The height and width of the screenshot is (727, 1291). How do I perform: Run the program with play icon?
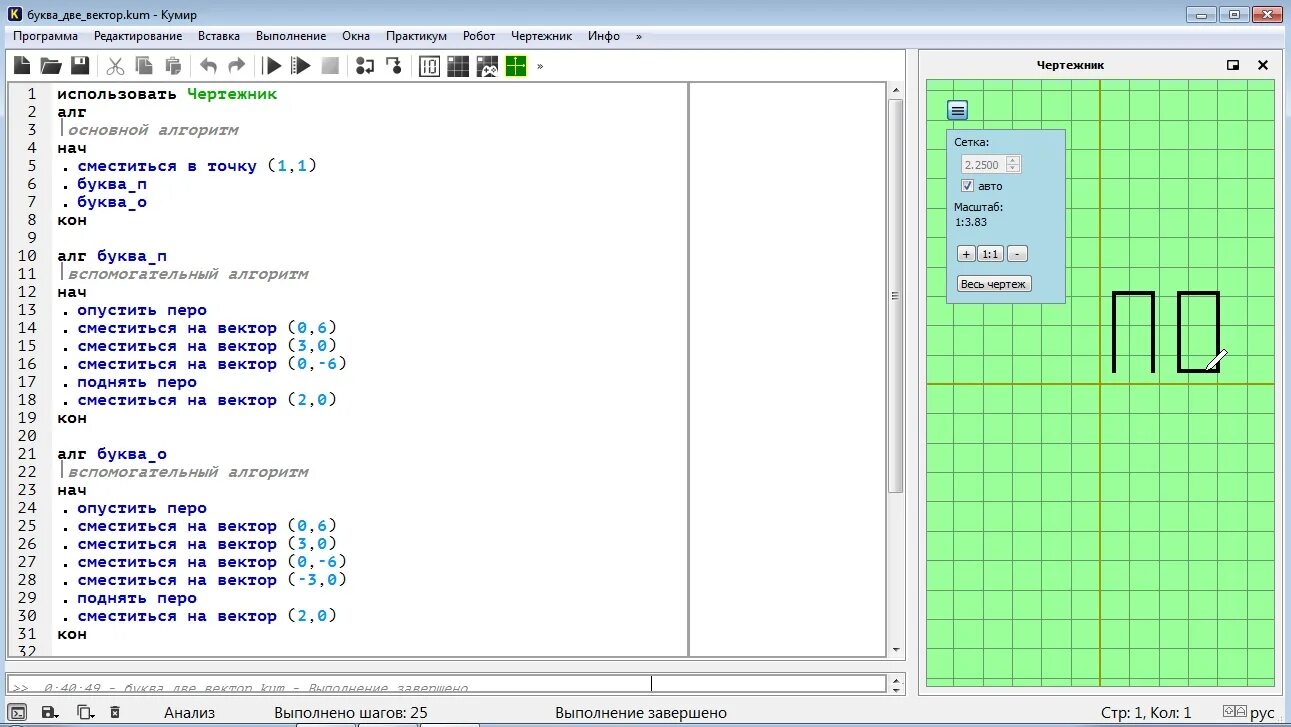click(x=272, y=66)
